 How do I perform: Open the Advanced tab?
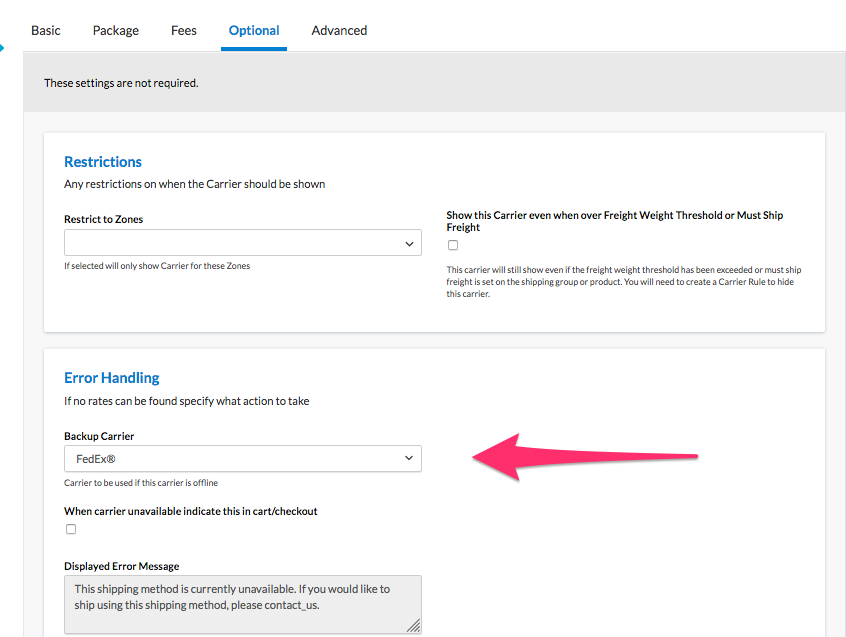click(x=339, y=30)
